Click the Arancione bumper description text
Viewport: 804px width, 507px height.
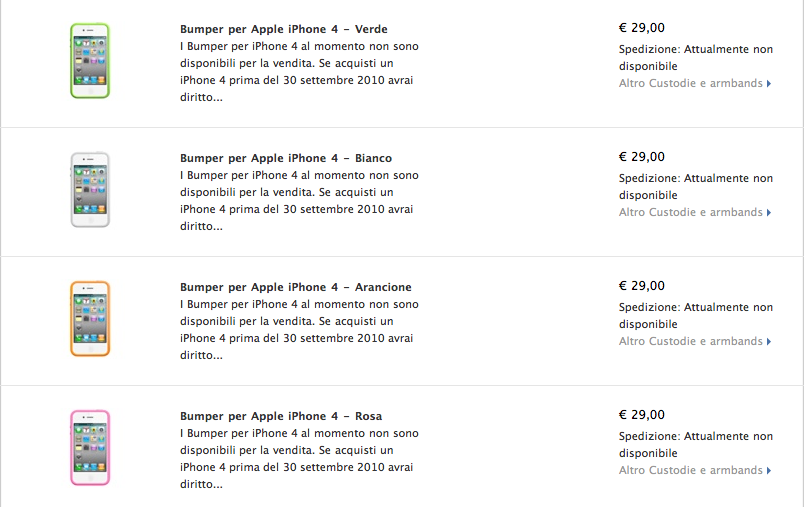pos(299,330)
